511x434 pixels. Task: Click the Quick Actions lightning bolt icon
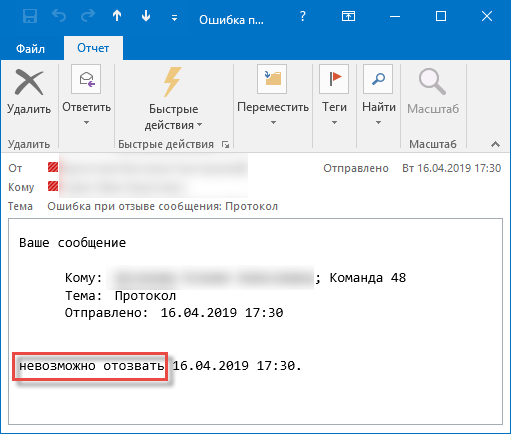(173, 82)
